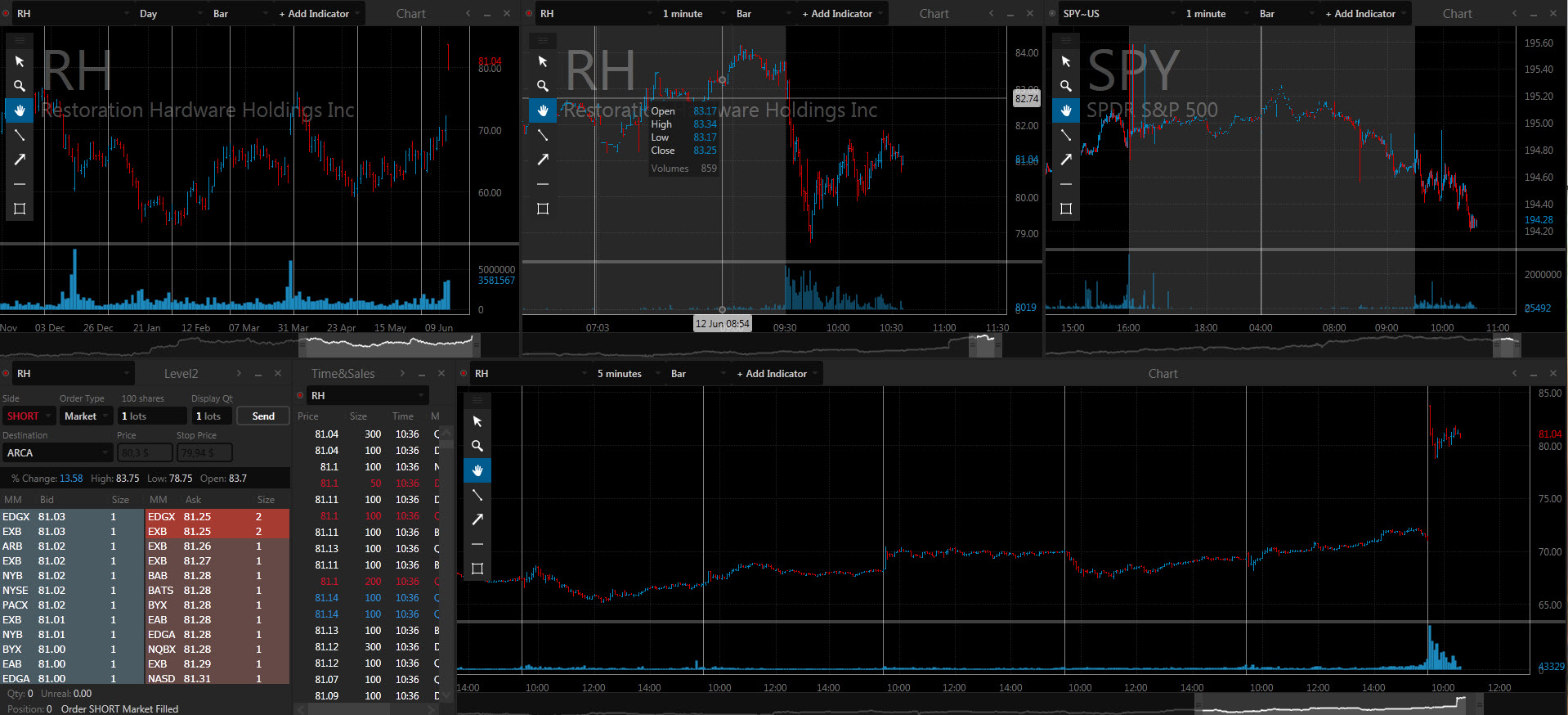Click the Time&Sales panel title

pos(343,374)
